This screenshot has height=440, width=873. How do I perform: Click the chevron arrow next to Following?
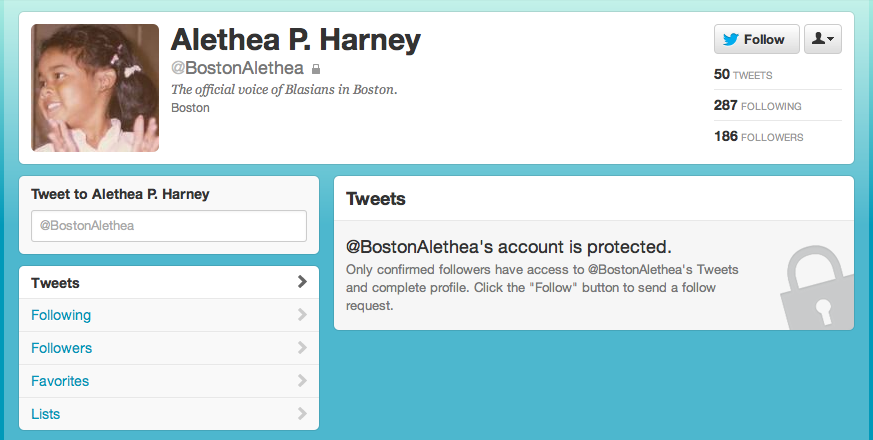coord(302,315)
